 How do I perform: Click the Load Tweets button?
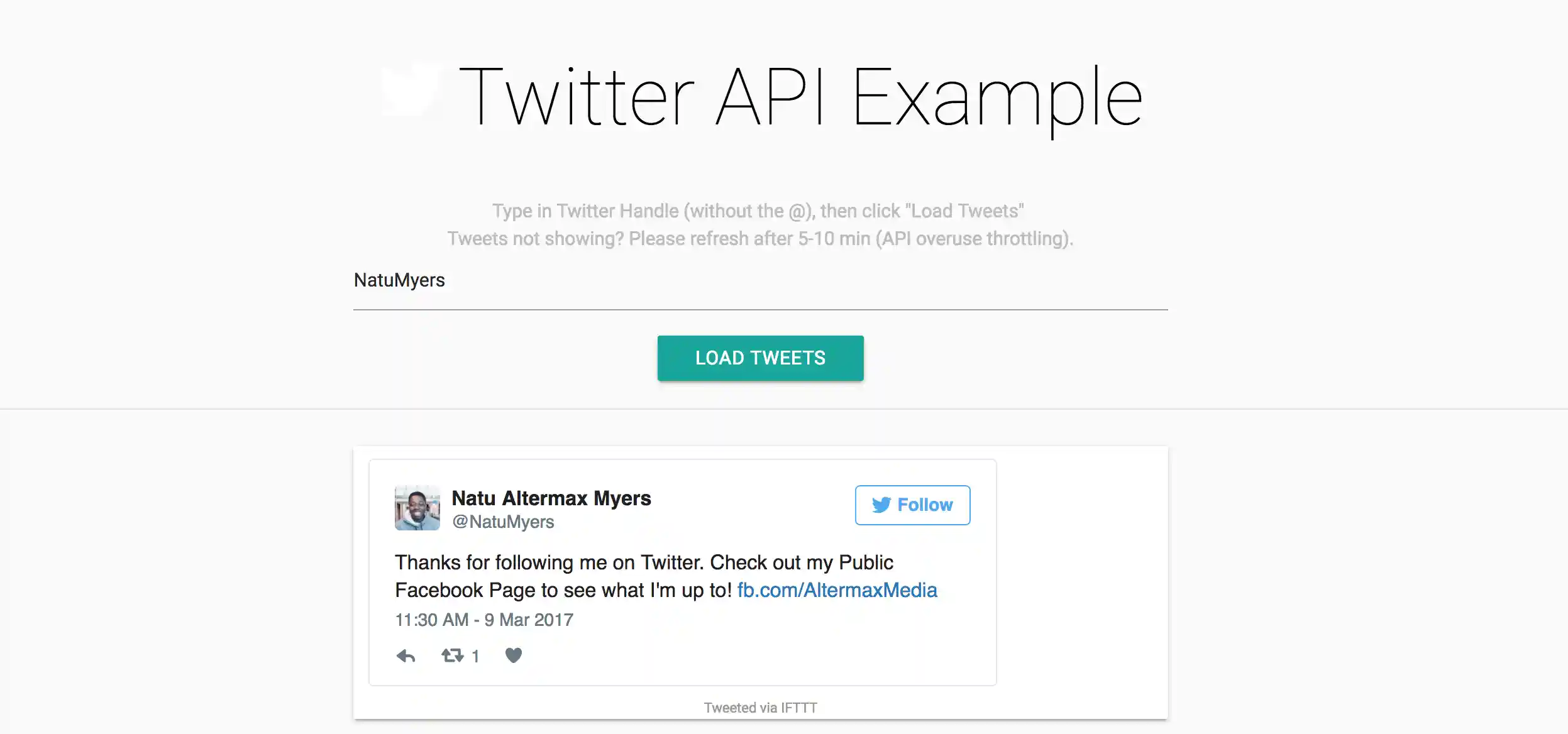[760, 358]
